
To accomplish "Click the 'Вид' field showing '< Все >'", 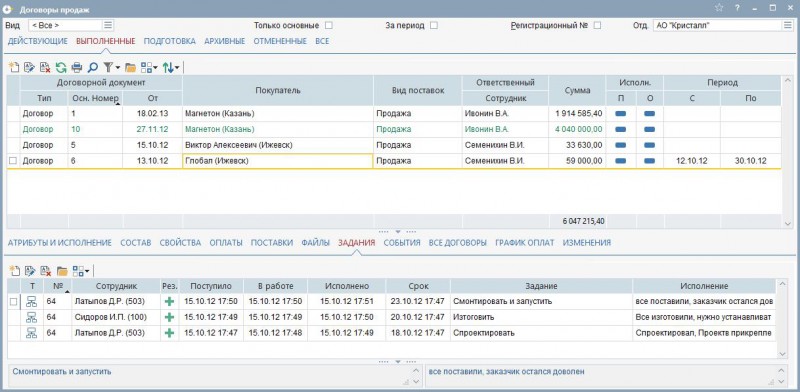I will pos(66,25).
